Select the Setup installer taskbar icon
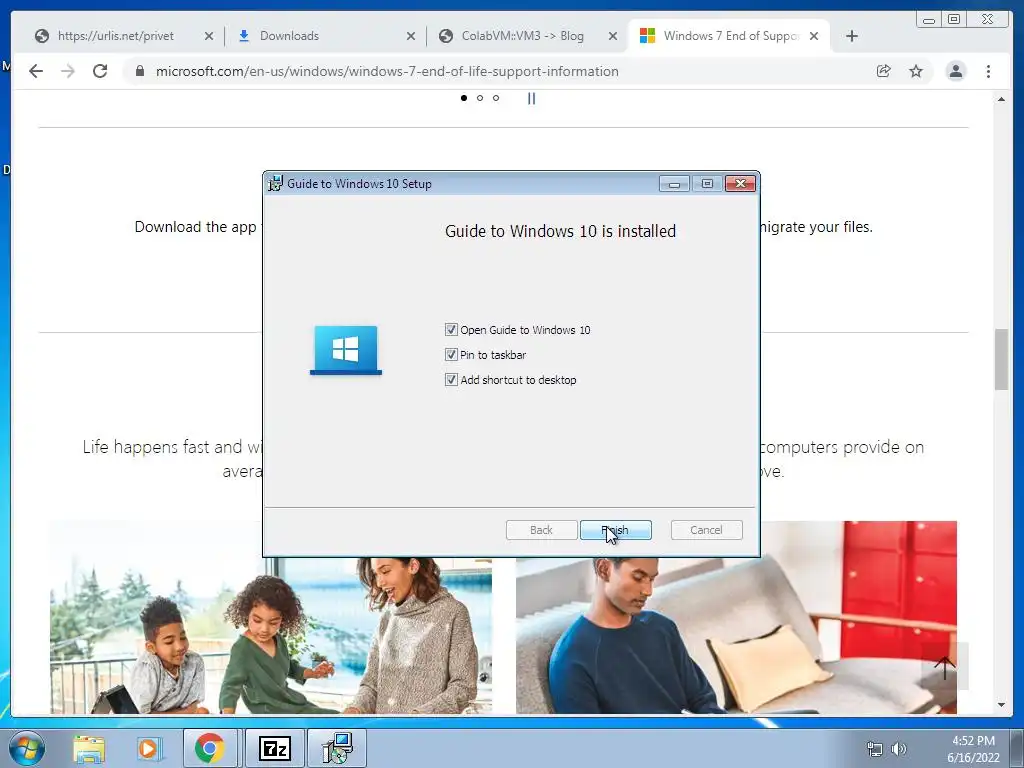This screenshot has width=1024, height=768. click(337, 748)
